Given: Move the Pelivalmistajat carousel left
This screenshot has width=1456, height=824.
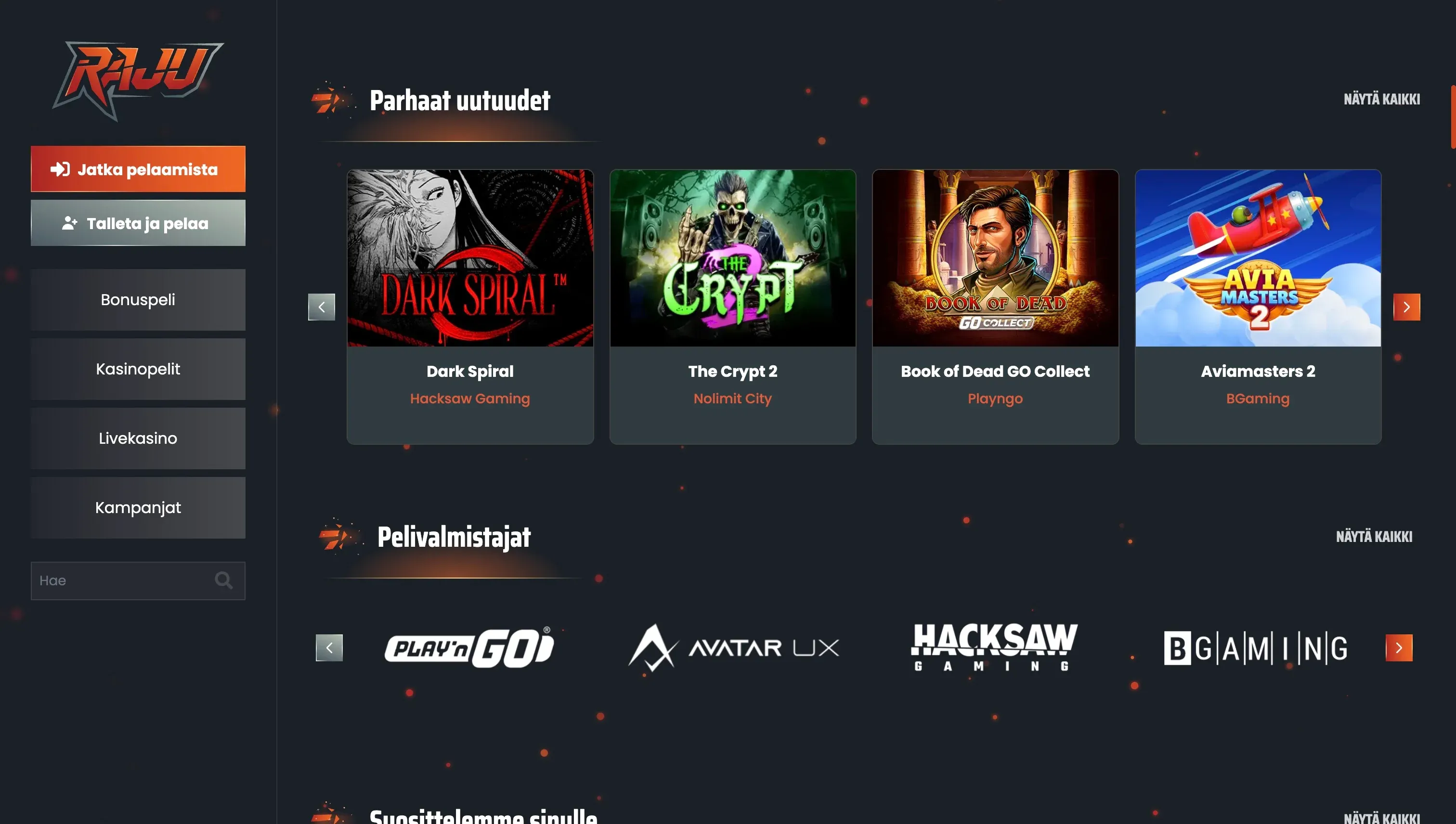Looking at the screenshot, I should 329,647.
